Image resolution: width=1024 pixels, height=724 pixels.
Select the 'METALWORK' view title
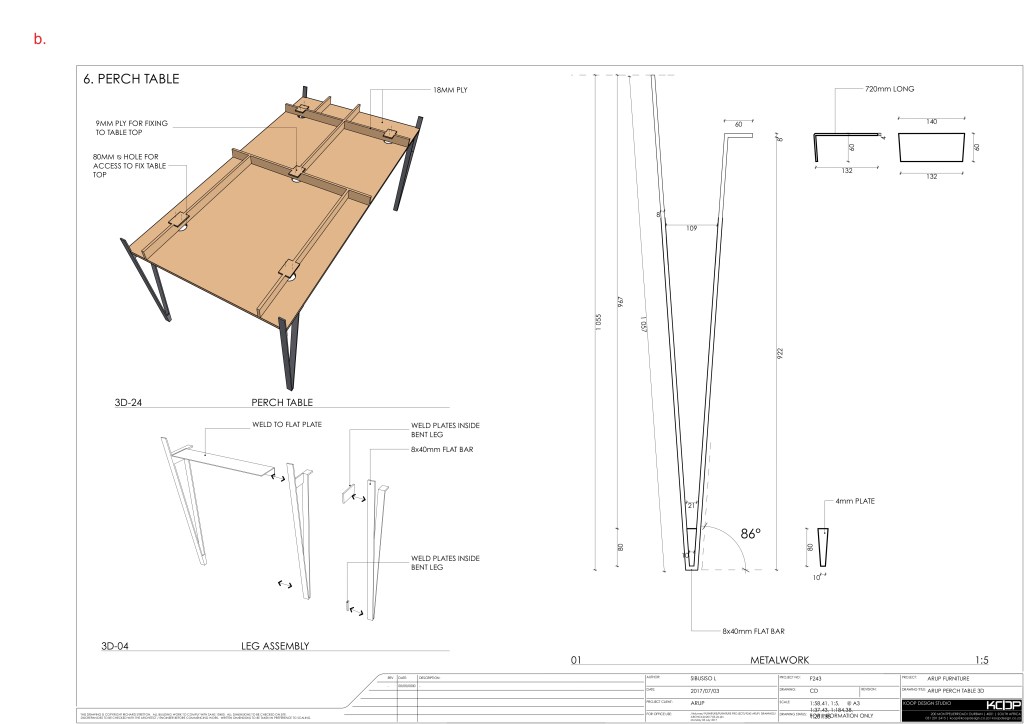(x=780, y=661)
